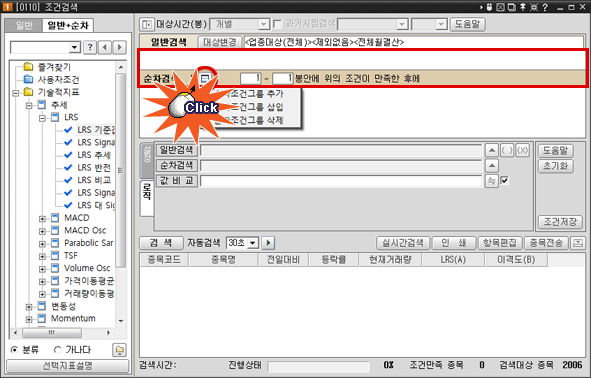Click the 검색 button
Viewport: 591px width, 378px height.
tap(161, 243)
